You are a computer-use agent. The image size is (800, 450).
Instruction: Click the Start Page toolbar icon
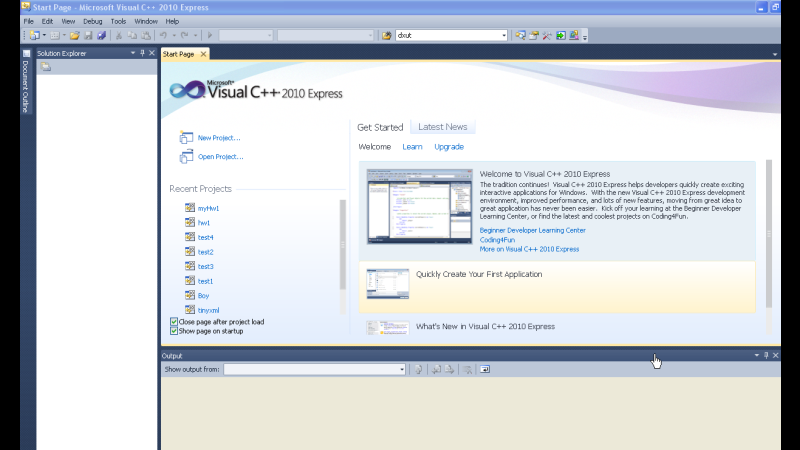point(561,35)
